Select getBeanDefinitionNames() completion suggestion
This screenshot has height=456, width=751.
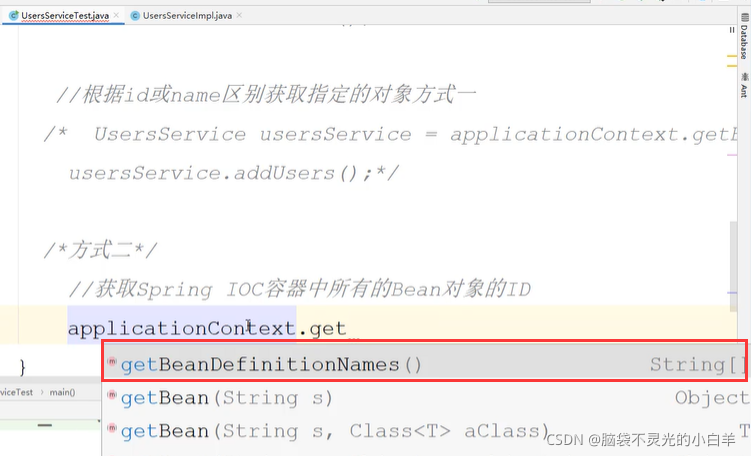tap(425, 365)
